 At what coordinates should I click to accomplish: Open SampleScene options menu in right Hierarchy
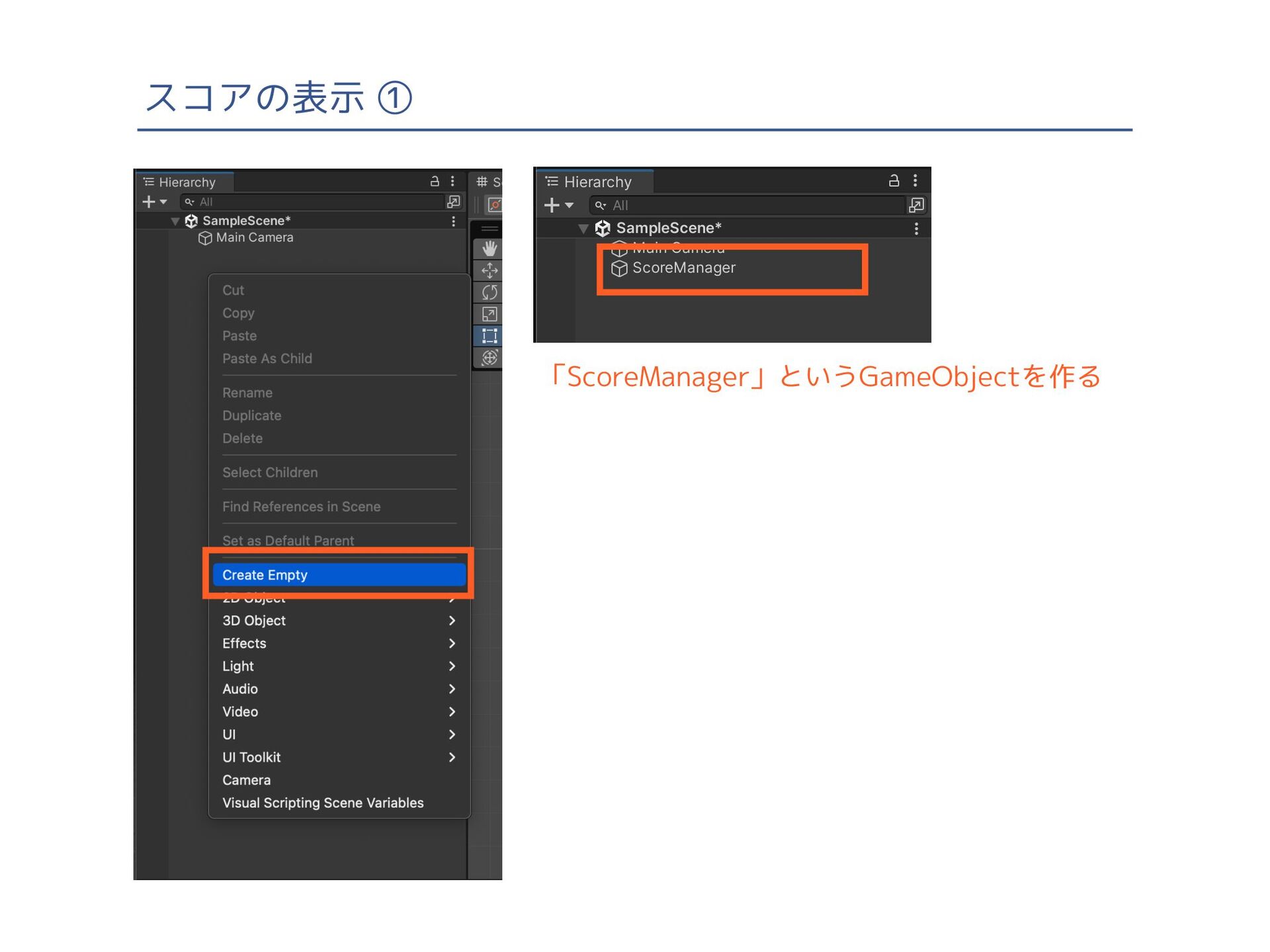click(916, 228)
